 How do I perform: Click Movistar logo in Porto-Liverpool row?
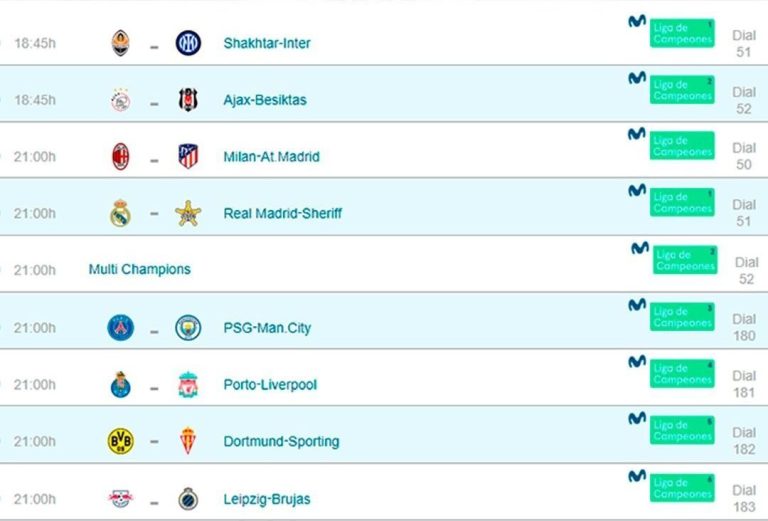pyautogui.click(x=637, y=362)
